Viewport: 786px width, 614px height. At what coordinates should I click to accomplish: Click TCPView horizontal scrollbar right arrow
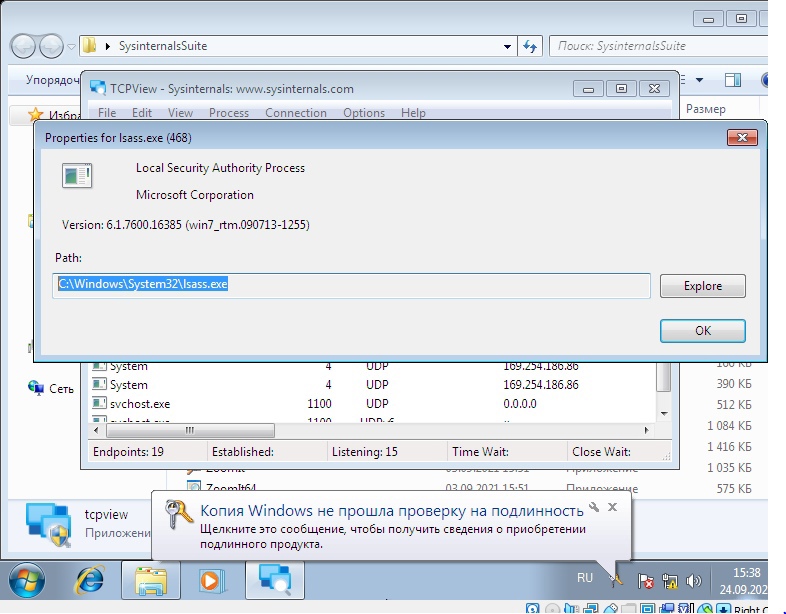pos(647,430)
